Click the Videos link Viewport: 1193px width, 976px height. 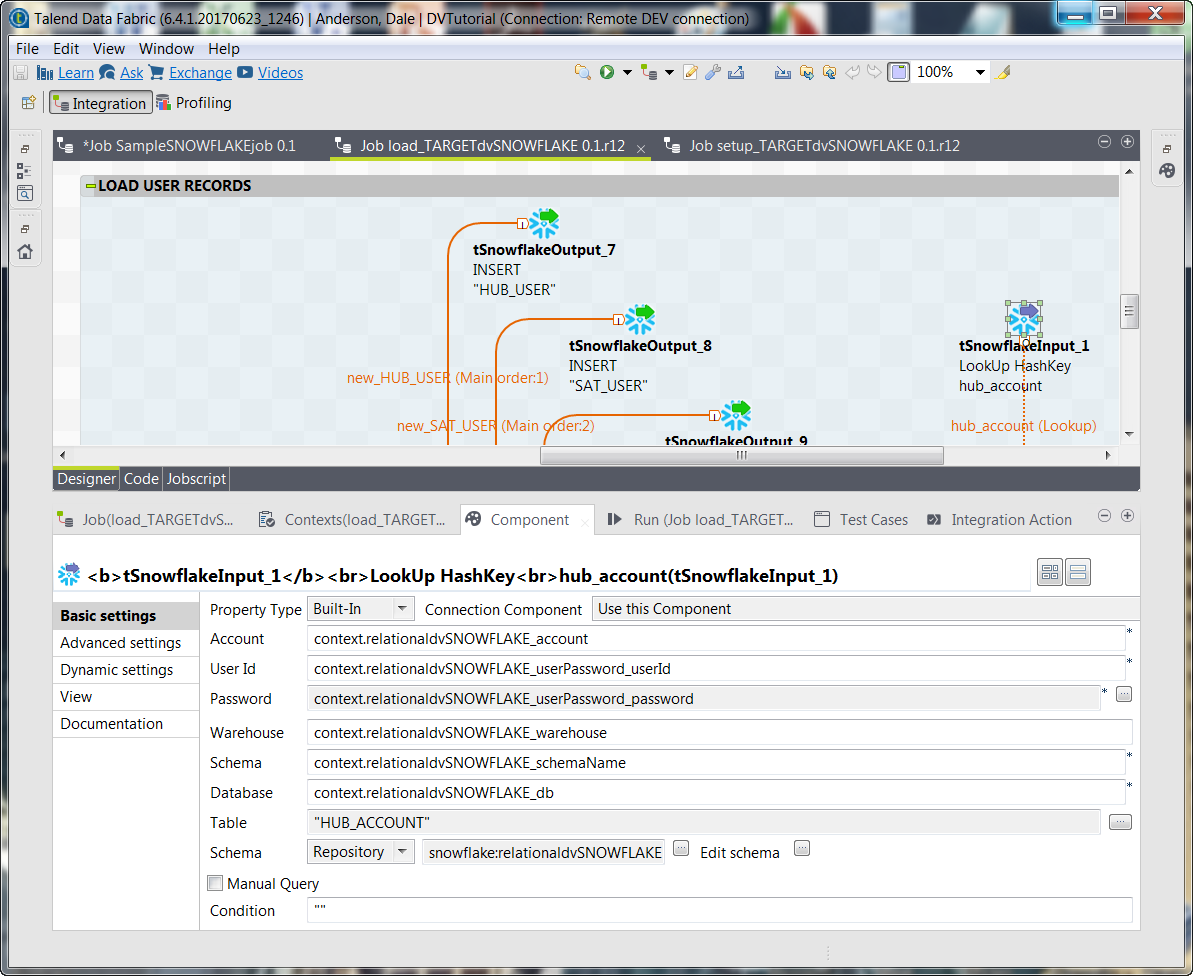click(x=280, y=73)
